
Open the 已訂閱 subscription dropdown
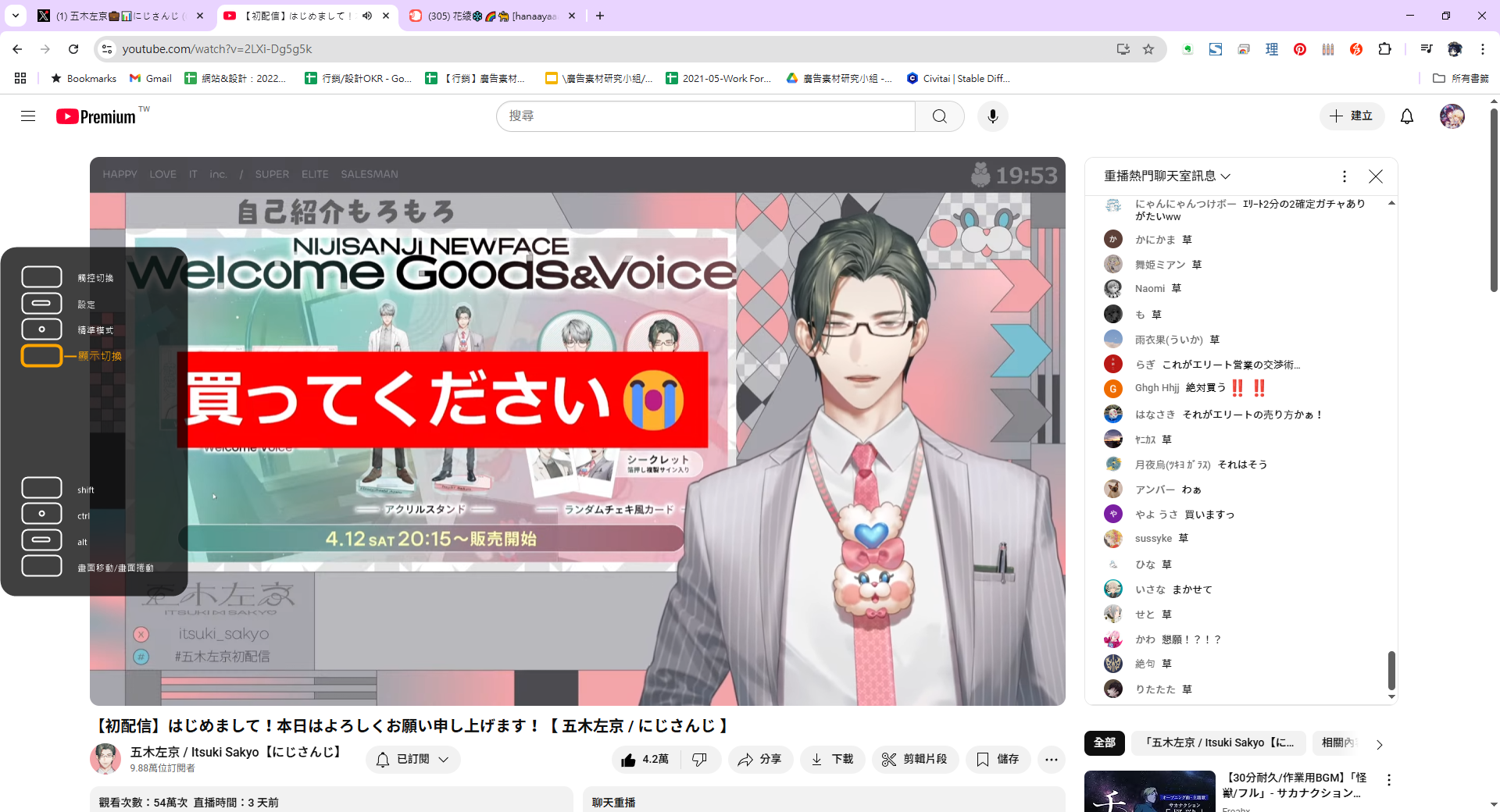pos(412,760)
